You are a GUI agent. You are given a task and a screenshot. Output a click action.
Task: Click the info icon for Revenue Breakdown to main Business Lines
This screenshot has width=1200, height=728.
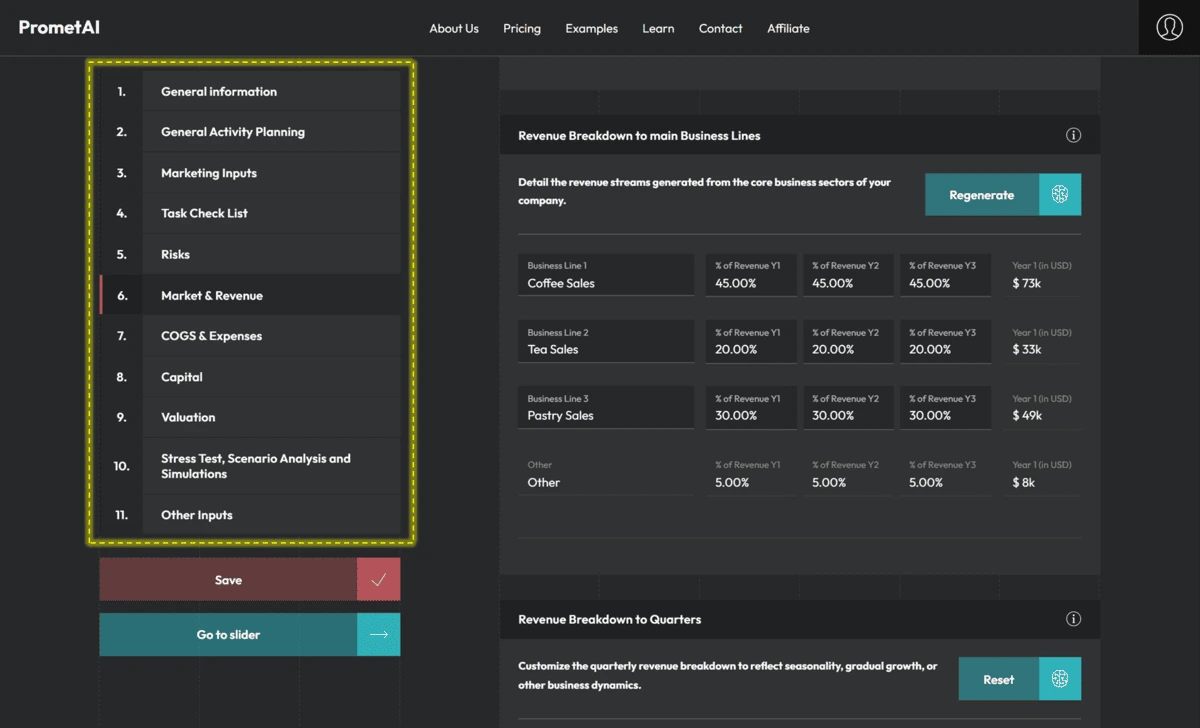point(1073,135)
